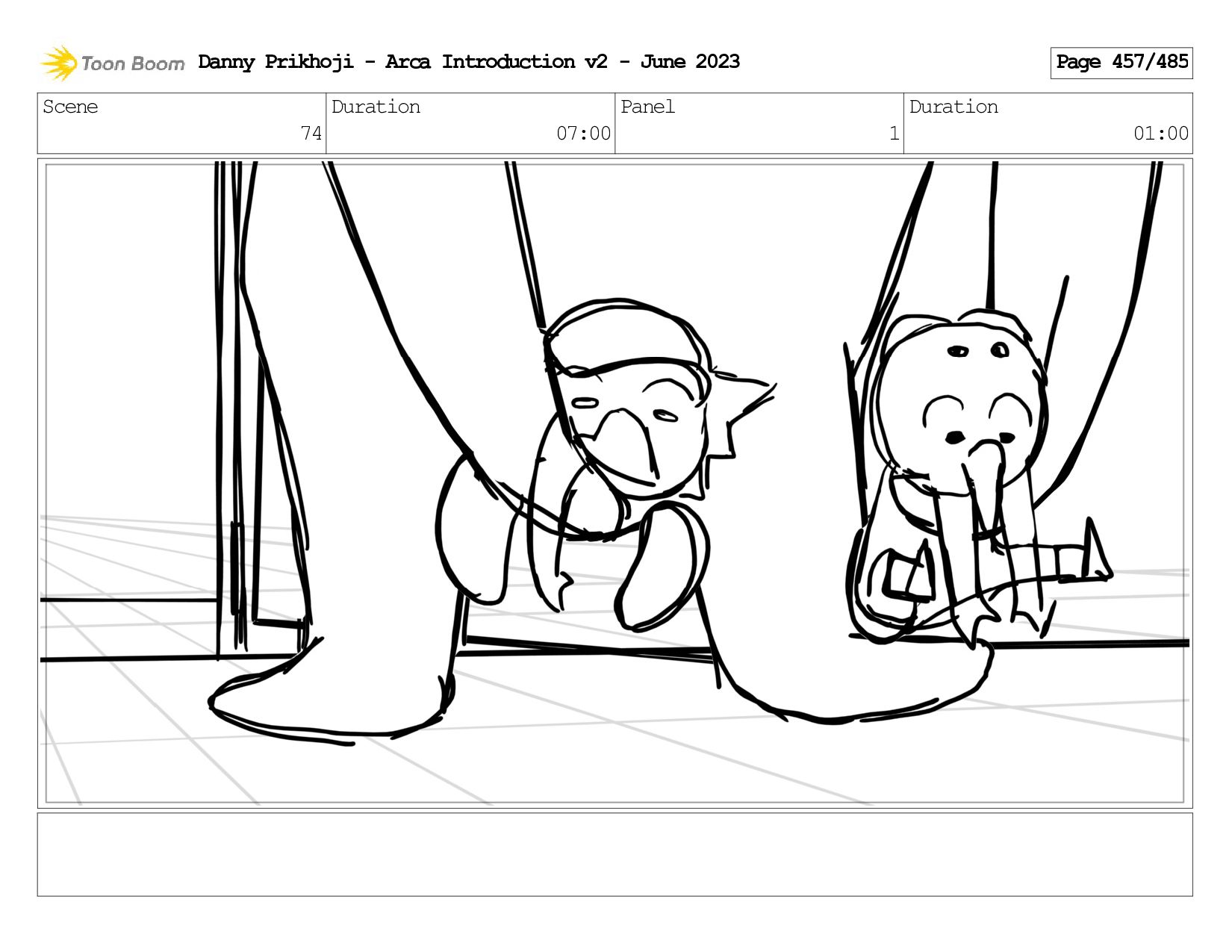The width and height of the screenshot is (1232, 952).
Task: Click the Toon Boom logo
Action: pos(112,63)
